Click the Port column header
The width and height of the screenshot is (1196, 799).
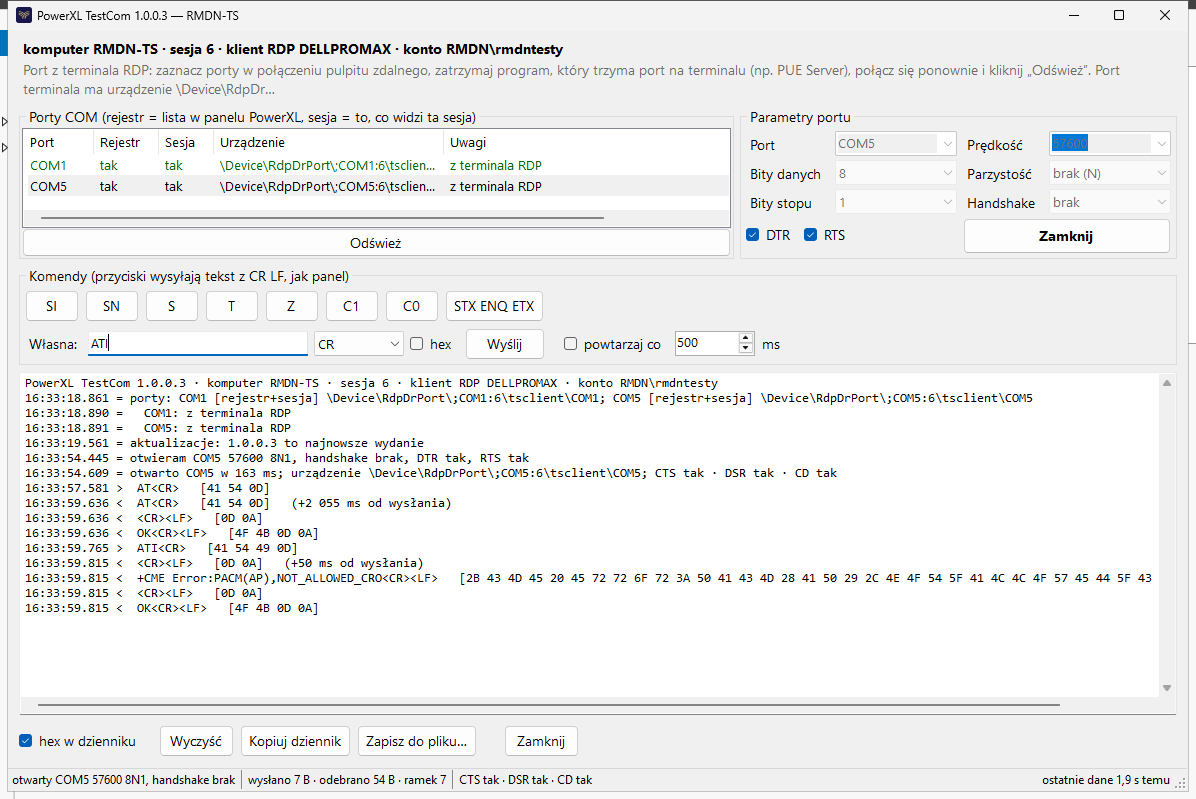point(59,143)
